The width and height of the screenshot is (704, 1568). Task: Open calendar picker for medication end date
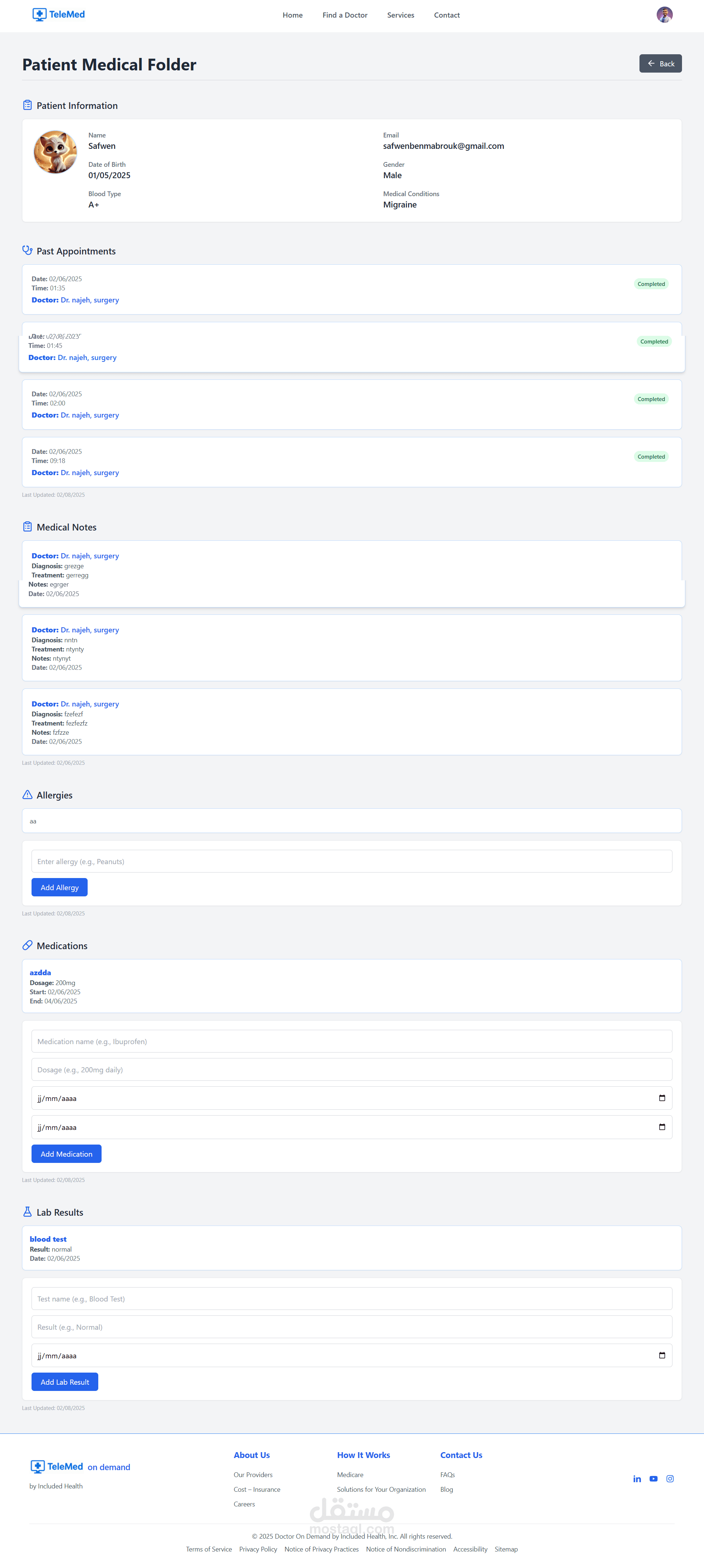[661, 1127]
